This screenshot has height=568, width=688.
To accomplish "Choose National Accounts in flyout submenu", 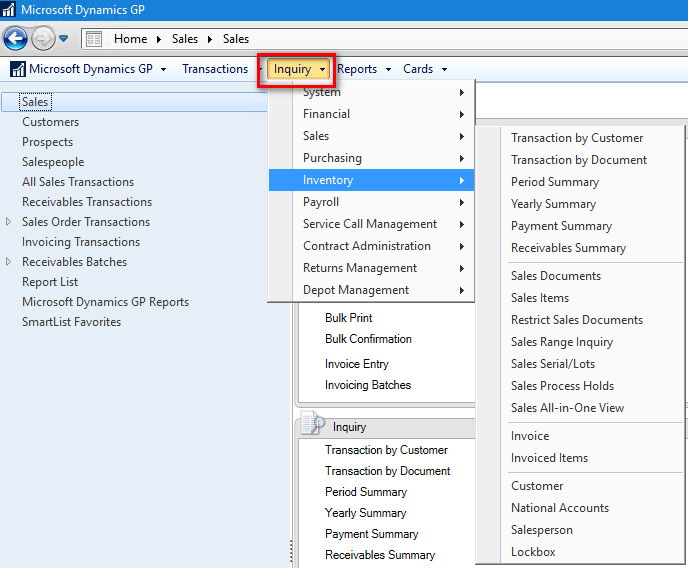I will tap(560, 507).
